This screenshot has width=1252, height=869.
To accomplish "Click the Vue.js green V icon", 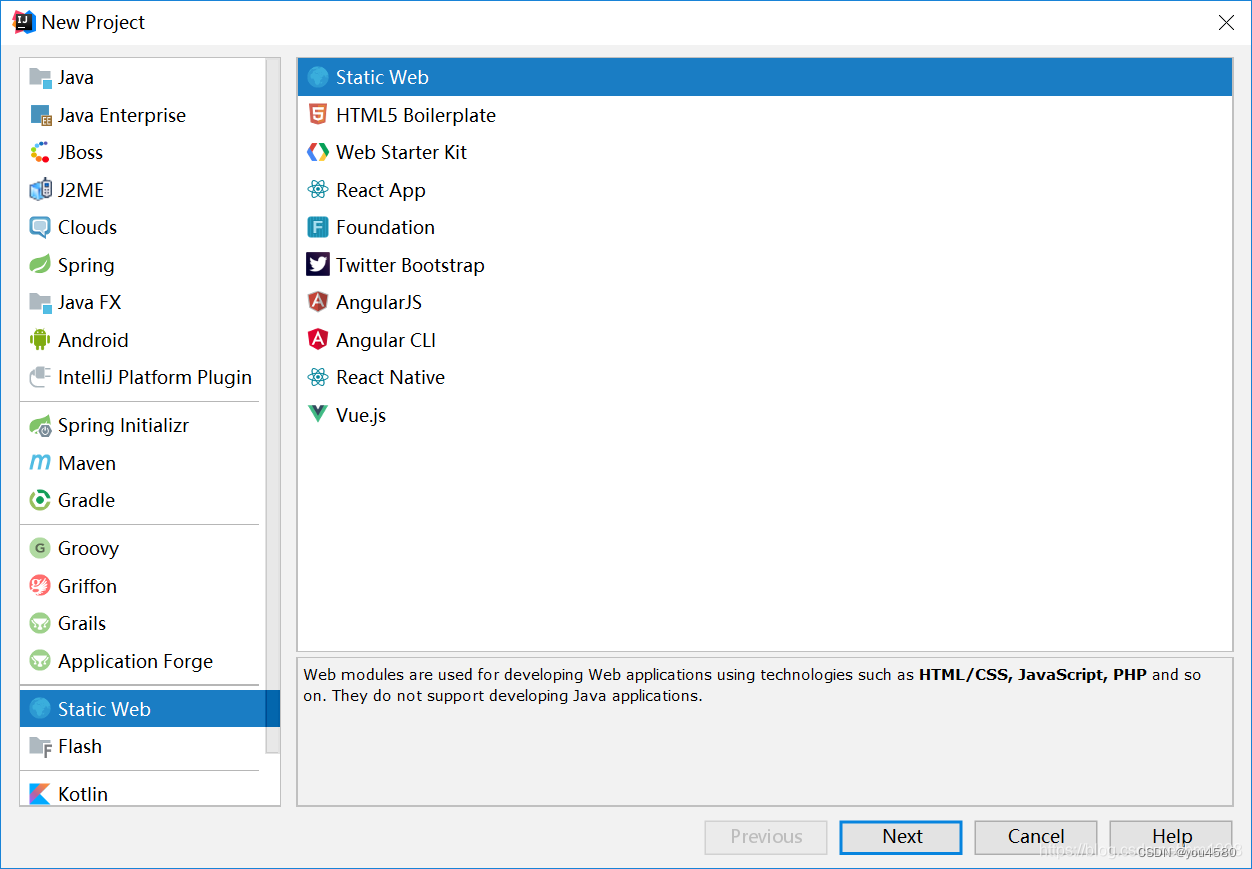I will [x=318, y=415].
